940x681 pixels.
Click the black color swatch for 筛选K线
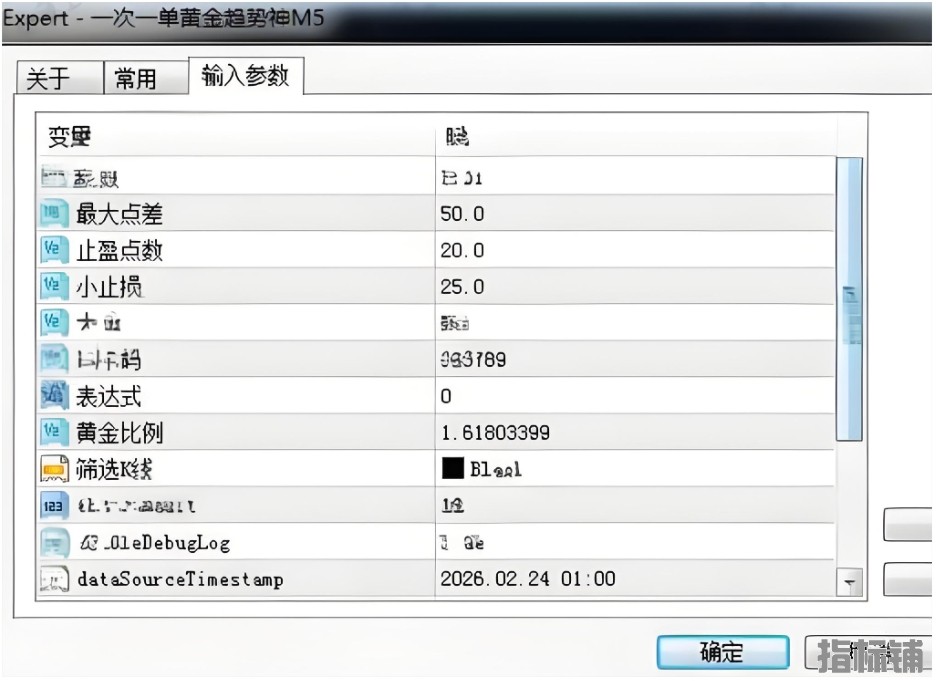pos(453,469)
